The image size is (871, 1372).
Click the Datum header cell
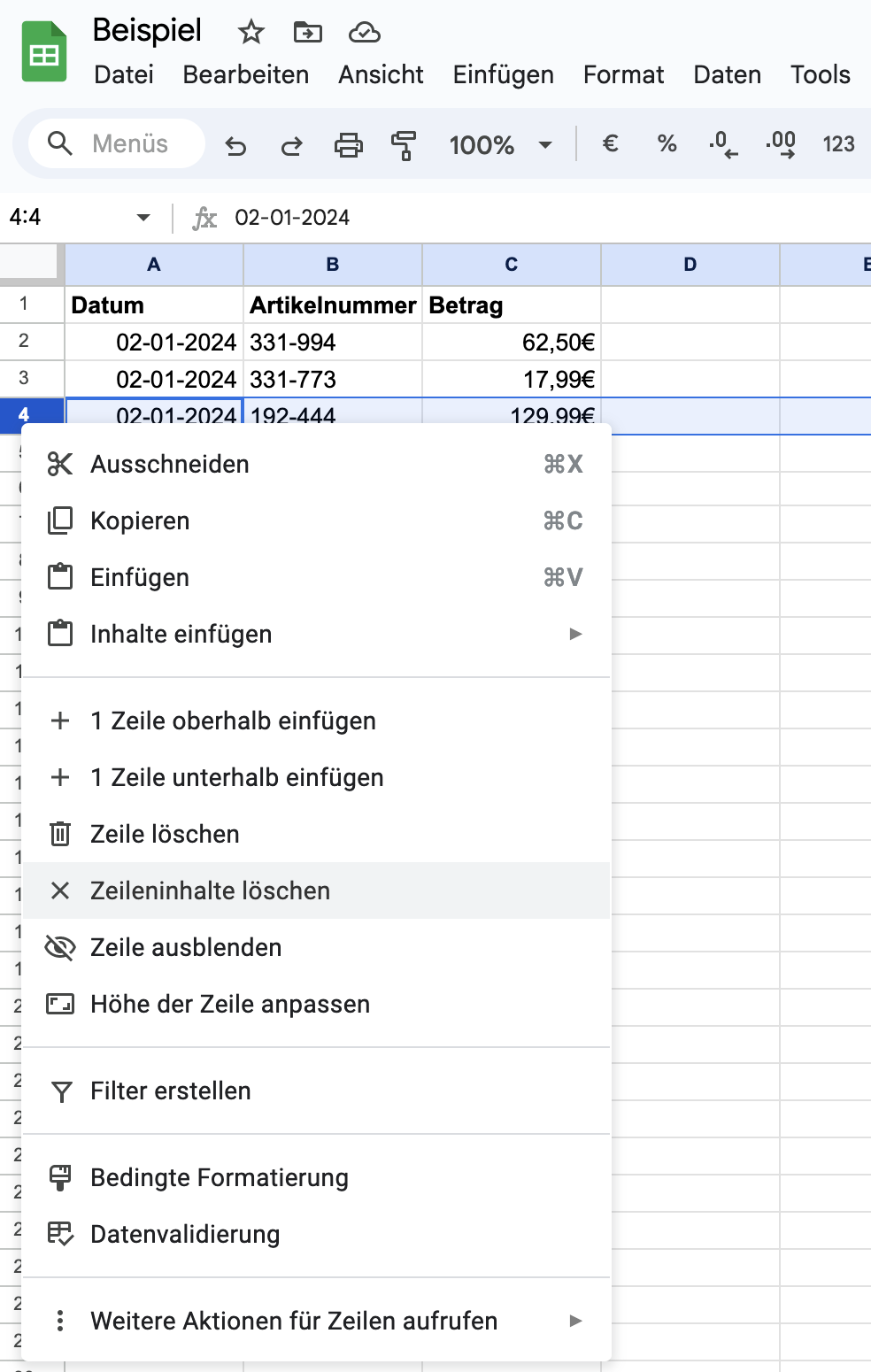click(154, 304)
